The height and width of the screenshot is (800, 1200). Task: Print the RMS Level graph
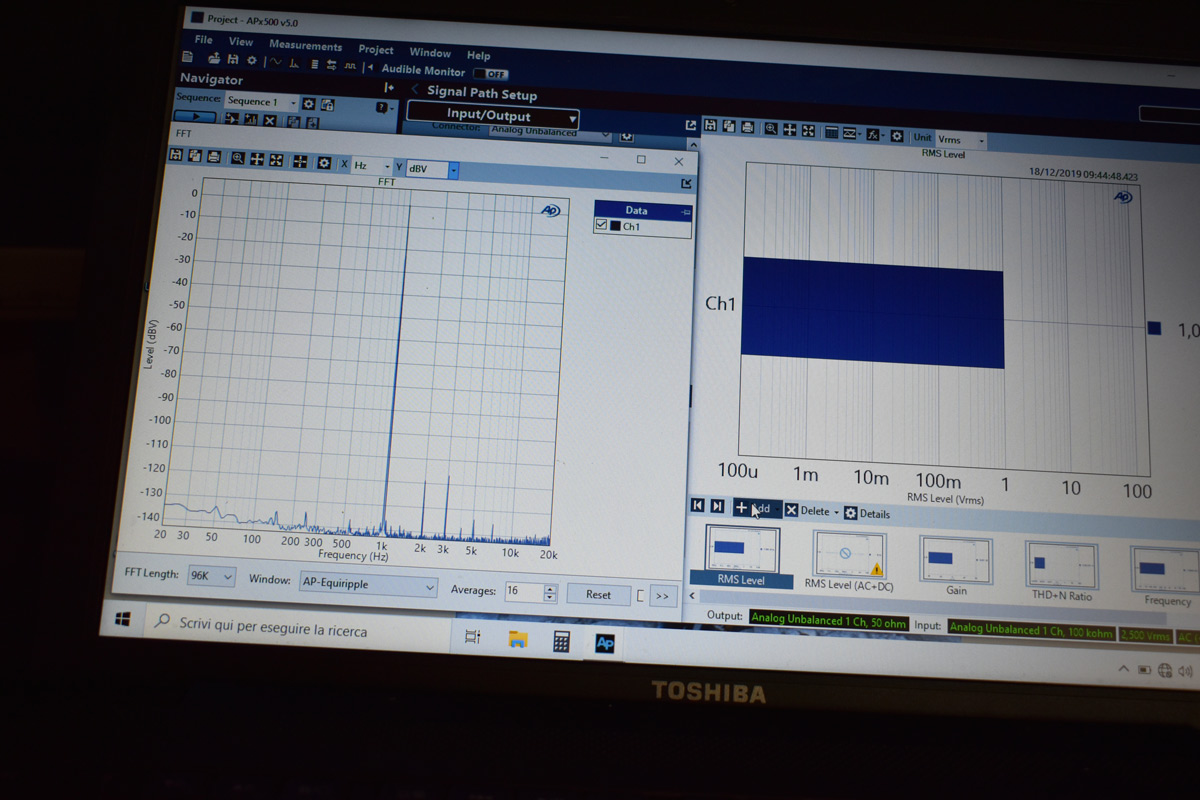pyautogui.click(x=747, y=128)
